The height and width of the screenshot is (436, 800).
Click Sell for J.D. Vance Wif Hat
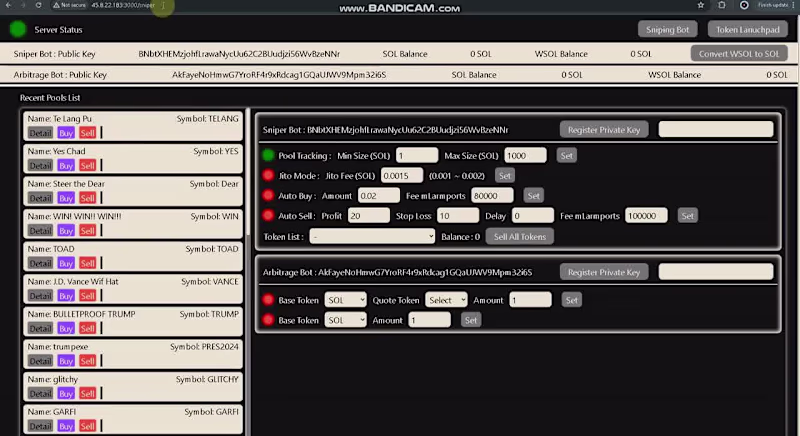[88, 296]
